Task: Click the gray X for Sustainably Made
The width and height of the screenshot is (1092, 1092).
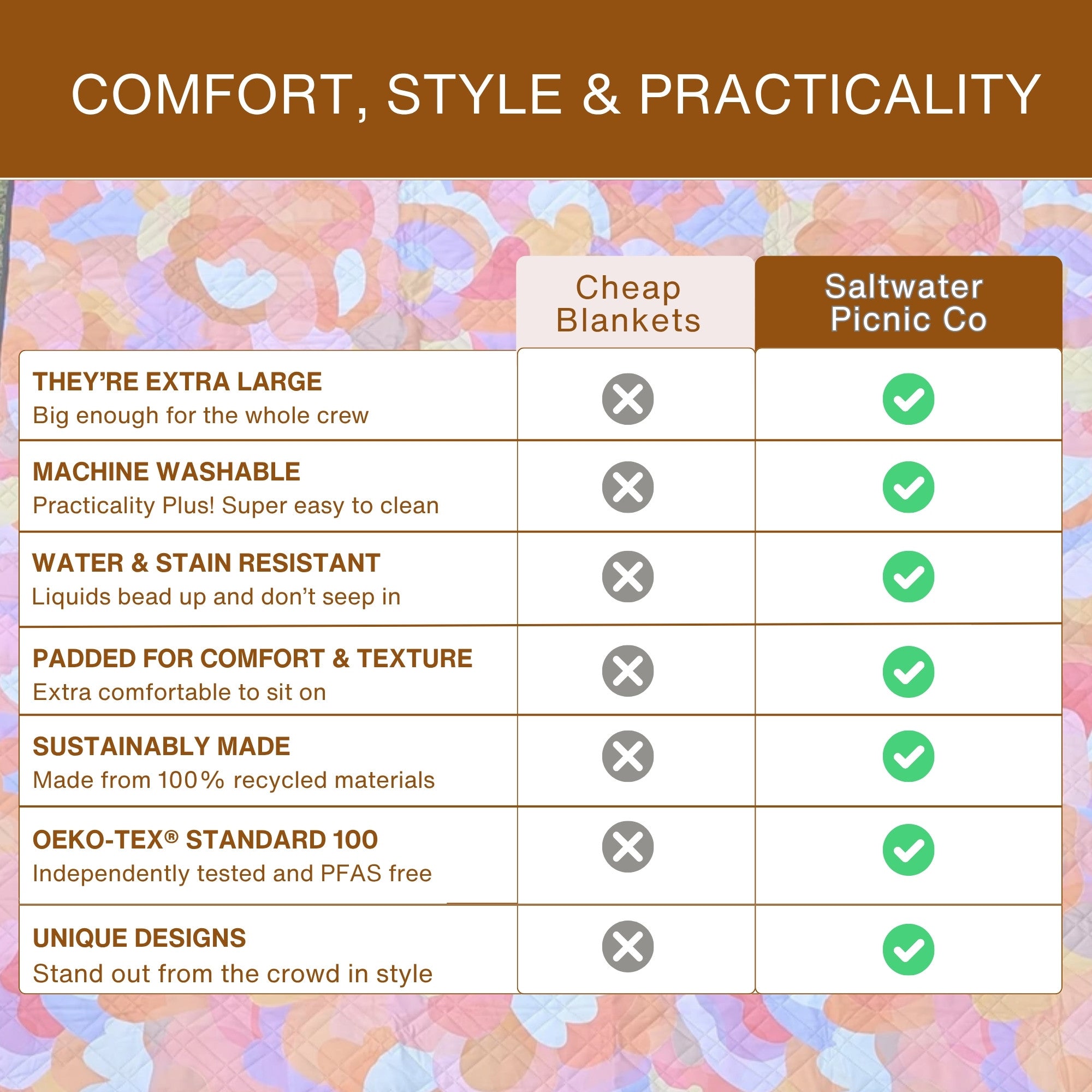Action: [627, 756]
